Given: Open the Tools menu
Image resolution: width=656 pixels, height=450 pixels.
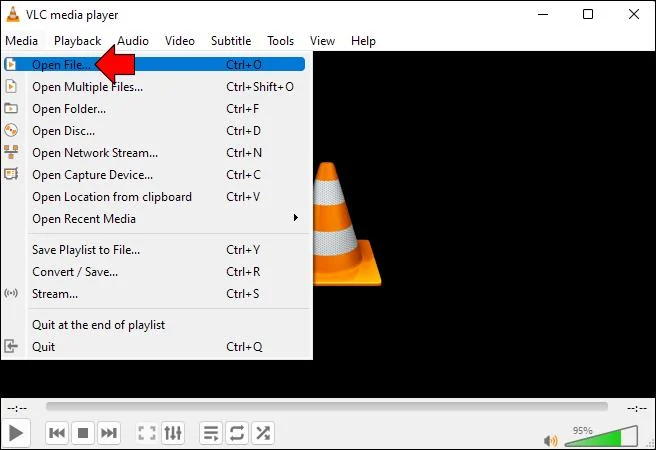Looking at the screenshot, I should 280,41.
